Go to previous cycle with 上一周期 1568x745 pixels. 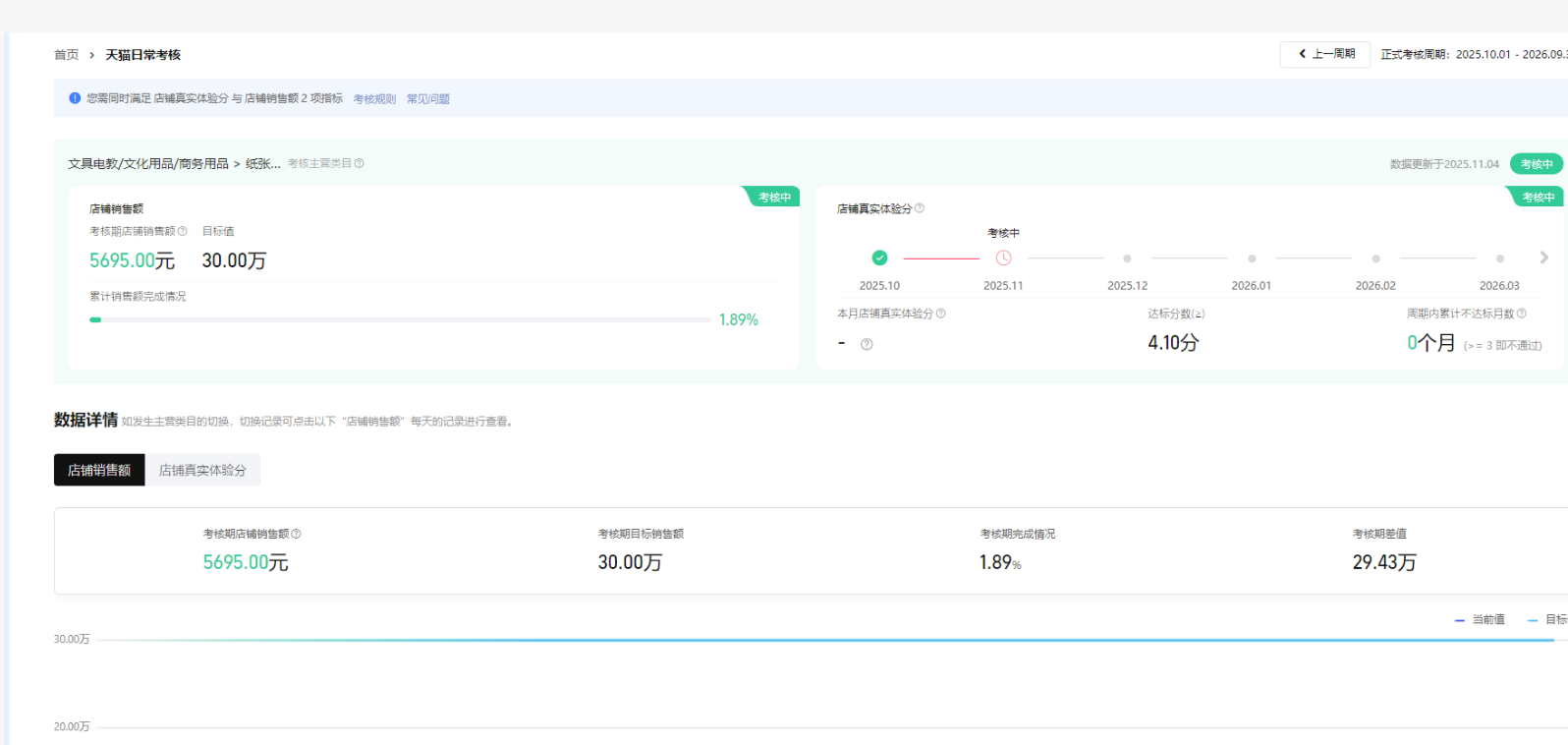click(x=1325, y=54)
